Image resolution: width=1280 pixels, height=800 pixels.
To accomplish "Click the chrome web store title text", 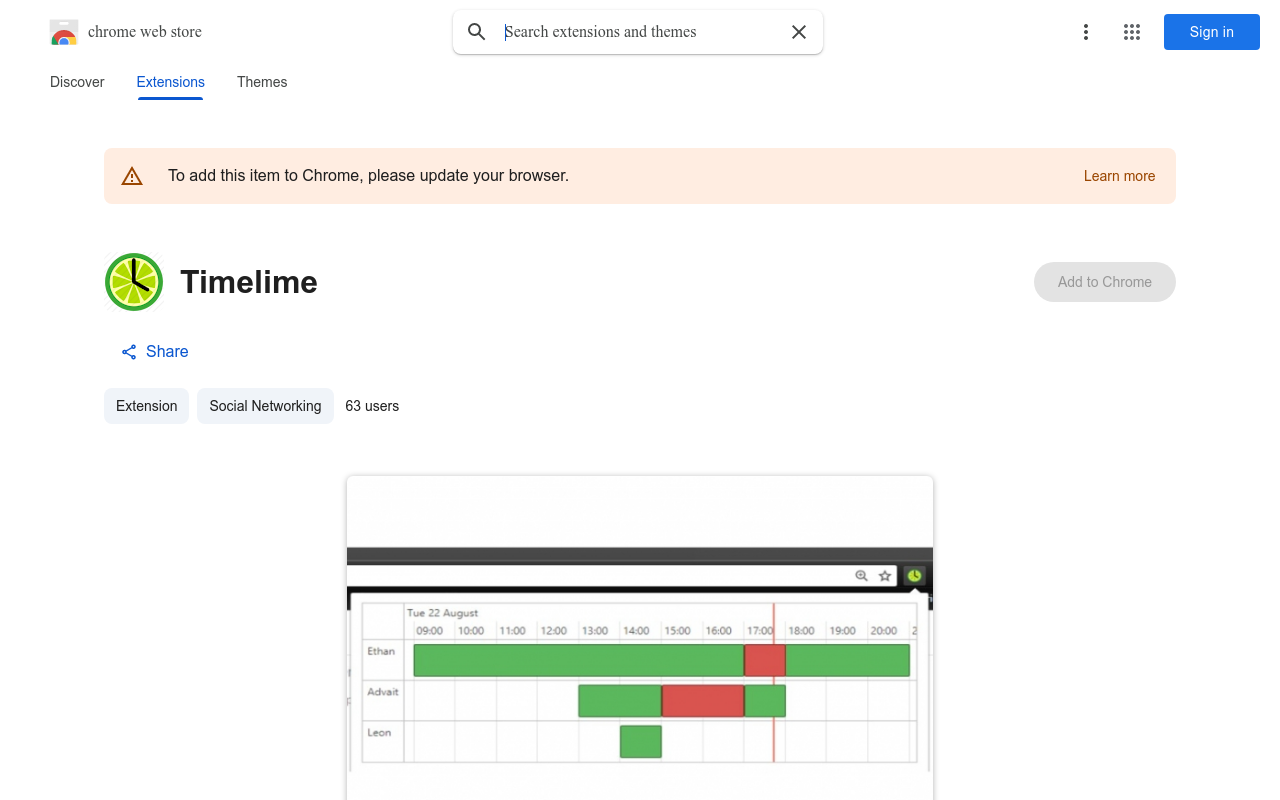I will click(145, 32).
